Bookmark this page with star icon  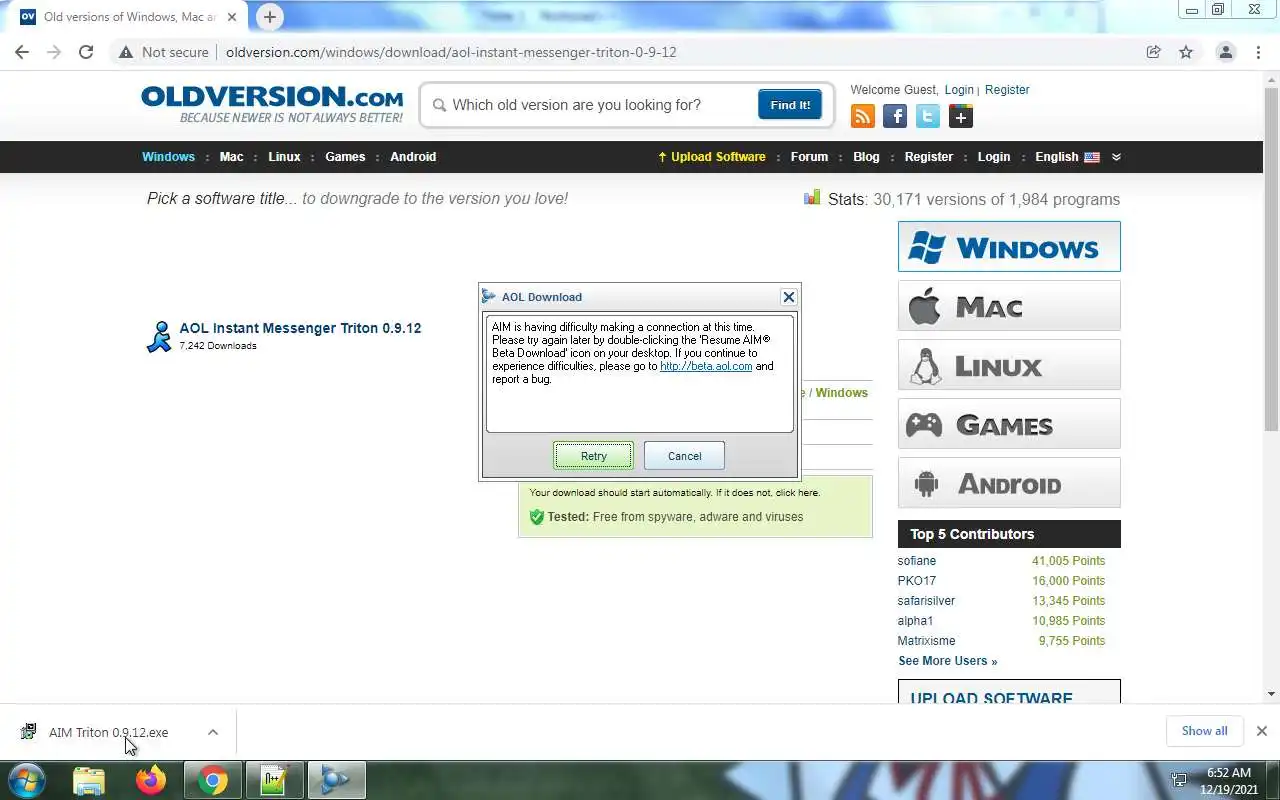(1186, 52)
